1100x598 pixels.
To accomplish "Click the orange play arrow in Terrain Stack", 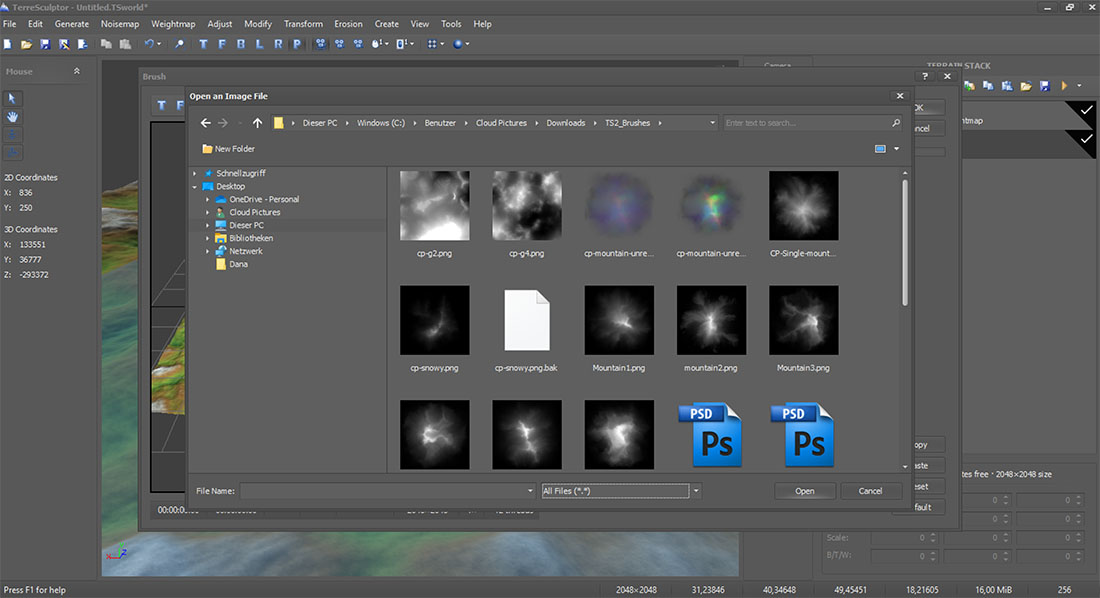I will (x=1064, y=86).
